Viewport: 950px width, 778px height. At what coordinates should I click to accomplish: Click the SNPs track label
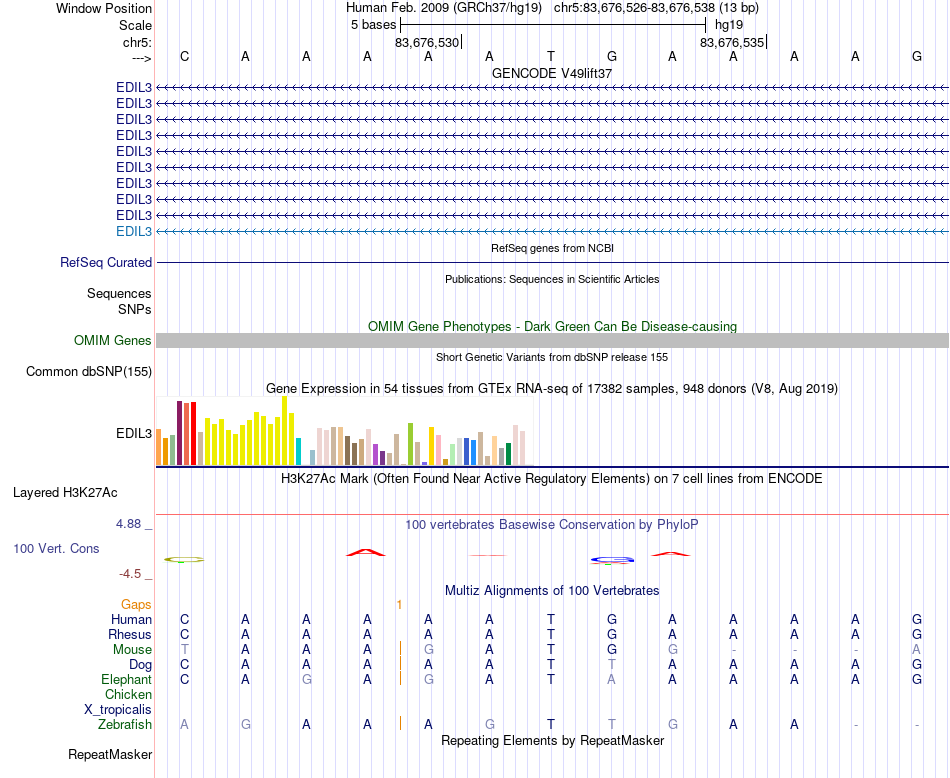tap(135, 309)
